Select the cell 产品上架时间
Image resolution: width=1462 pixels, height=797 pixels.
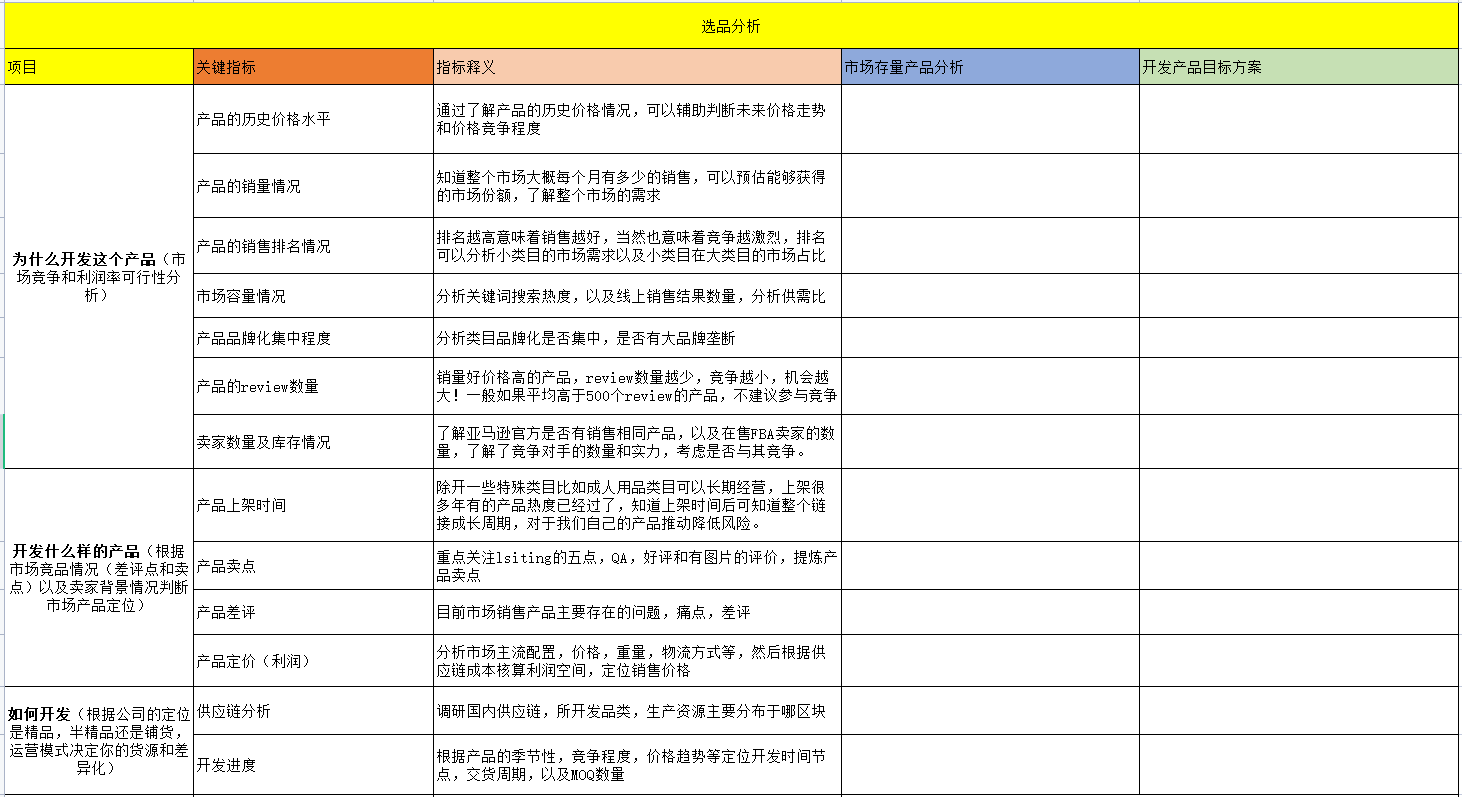(313, 505)
